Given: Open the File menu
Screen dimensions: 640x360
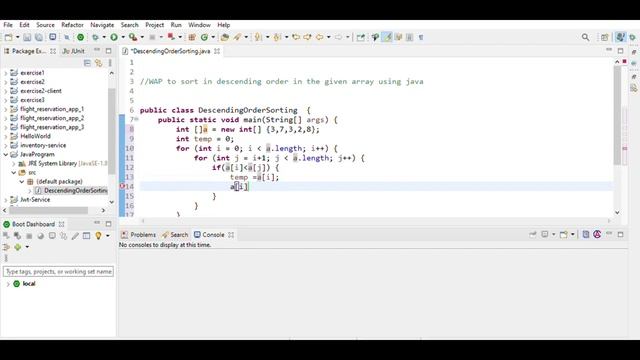Looking at the screenshot, I should [8, 25].
